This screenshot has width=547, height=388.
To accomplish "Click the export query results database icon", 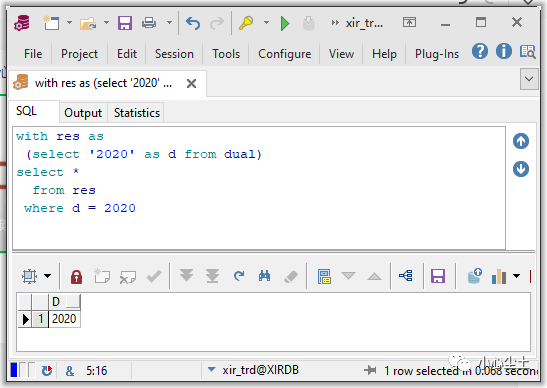I will coord(474,276).
